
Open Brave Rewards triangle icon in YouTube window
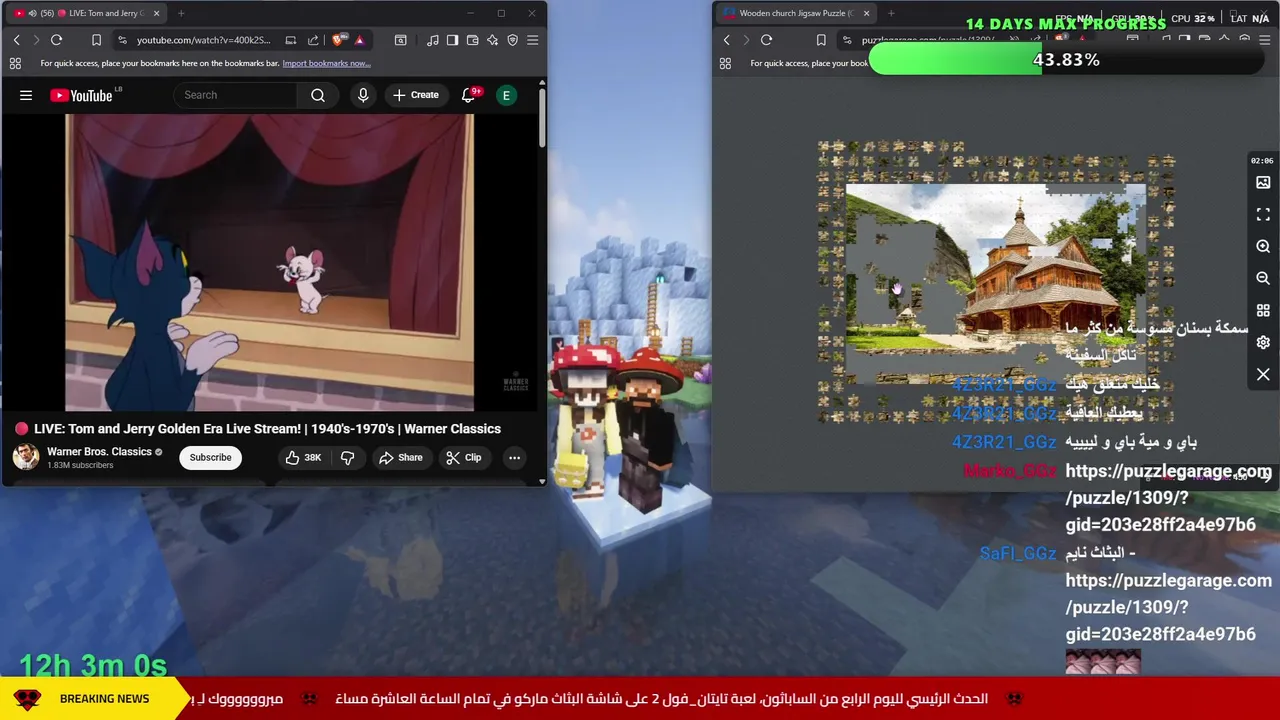click(x=359, y=40)
